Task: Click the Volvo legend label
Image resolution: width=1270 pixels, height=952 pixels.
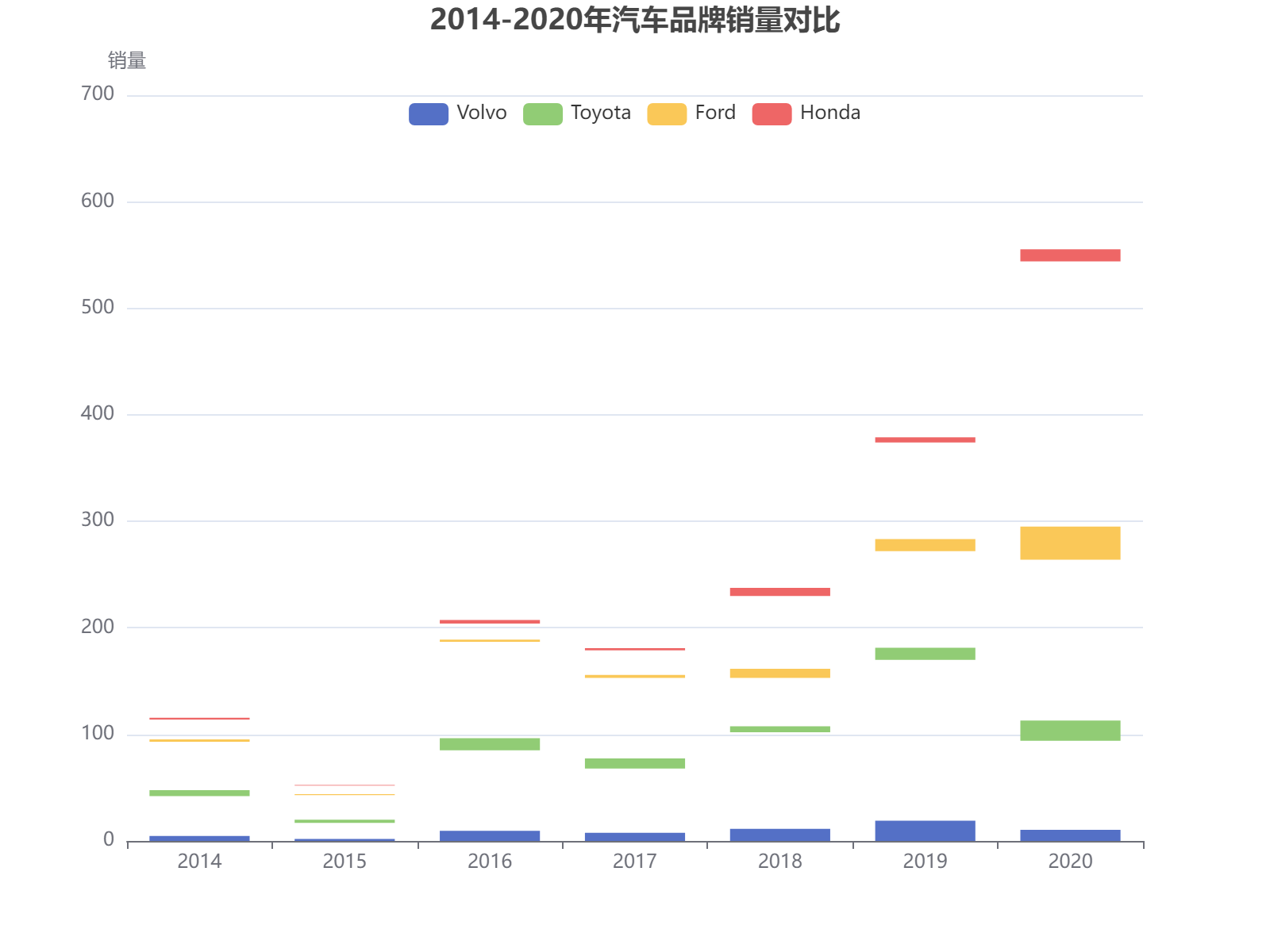Action: coord(482,113)
